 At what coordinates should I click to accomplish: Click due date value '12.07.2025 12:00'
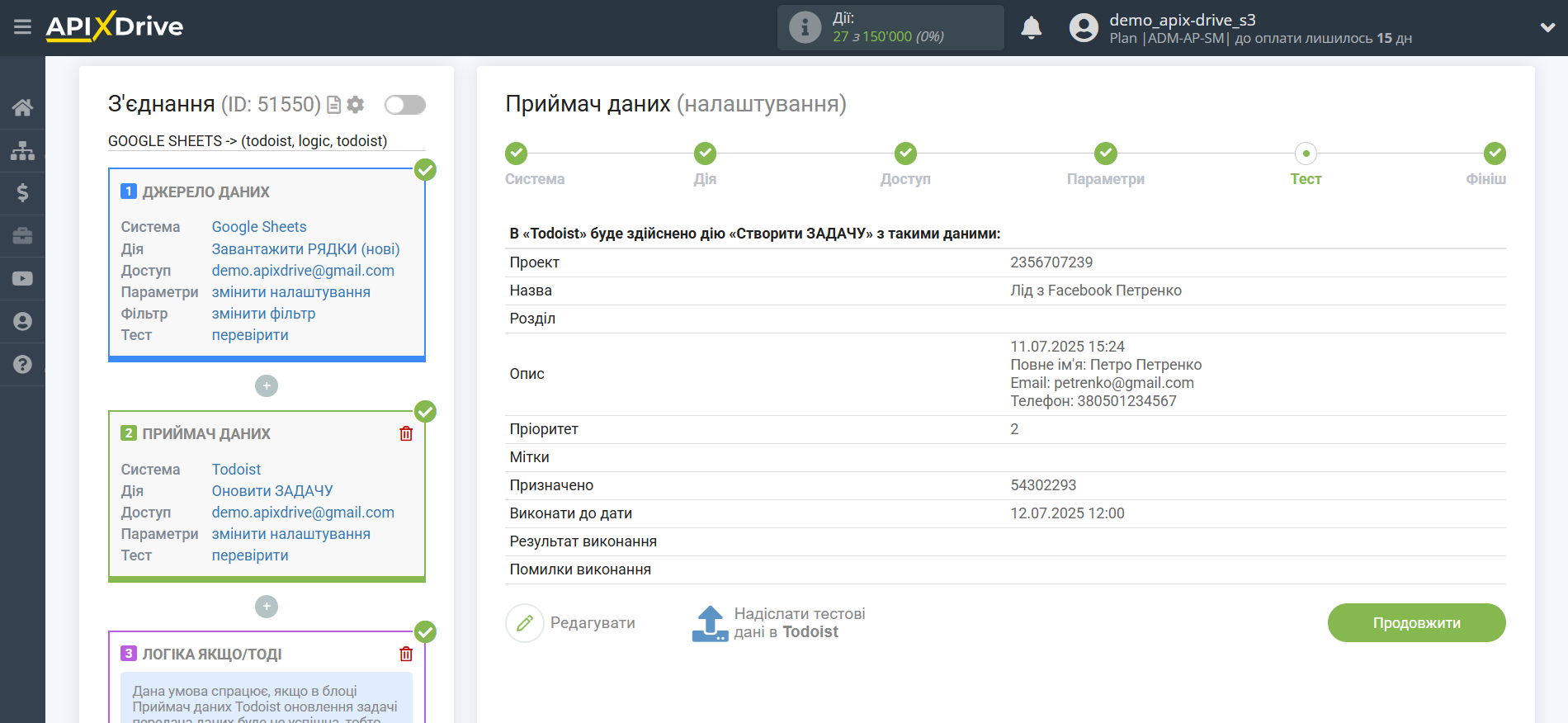(1067, 513)
